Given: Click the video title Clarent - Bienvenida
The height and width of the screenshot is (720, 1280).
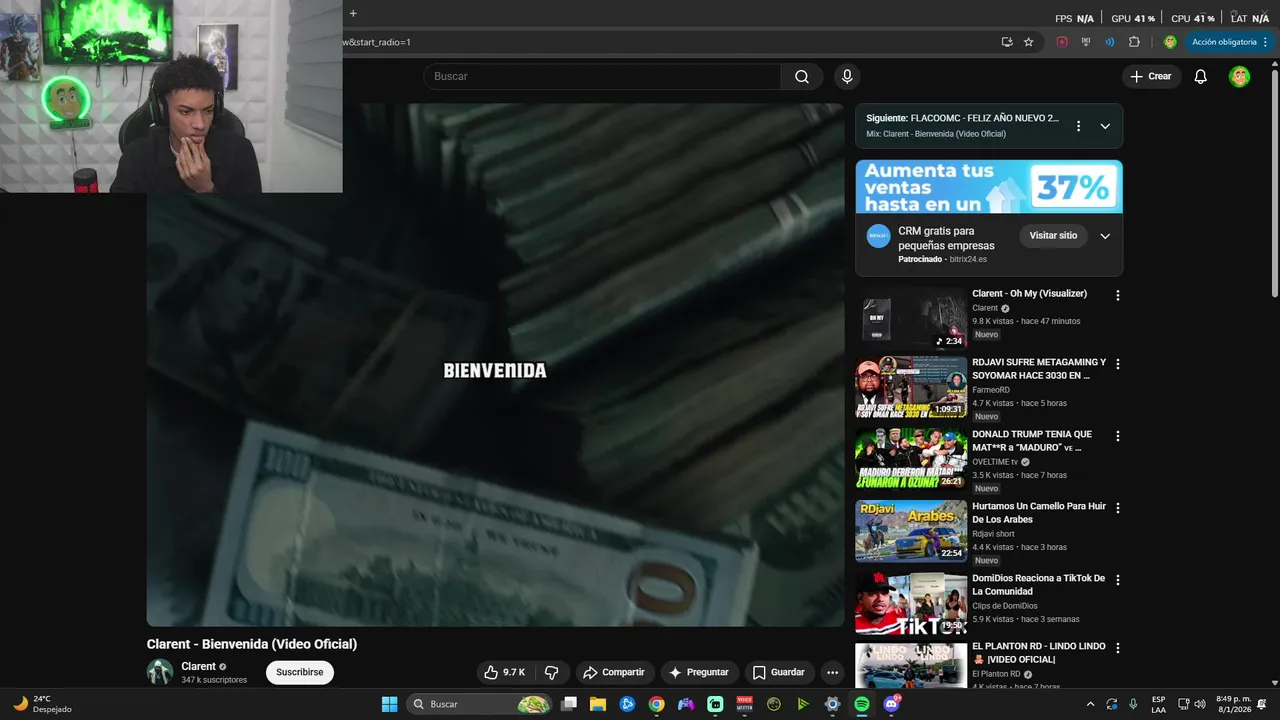Looking at the screenshot, I should (252, 644).
